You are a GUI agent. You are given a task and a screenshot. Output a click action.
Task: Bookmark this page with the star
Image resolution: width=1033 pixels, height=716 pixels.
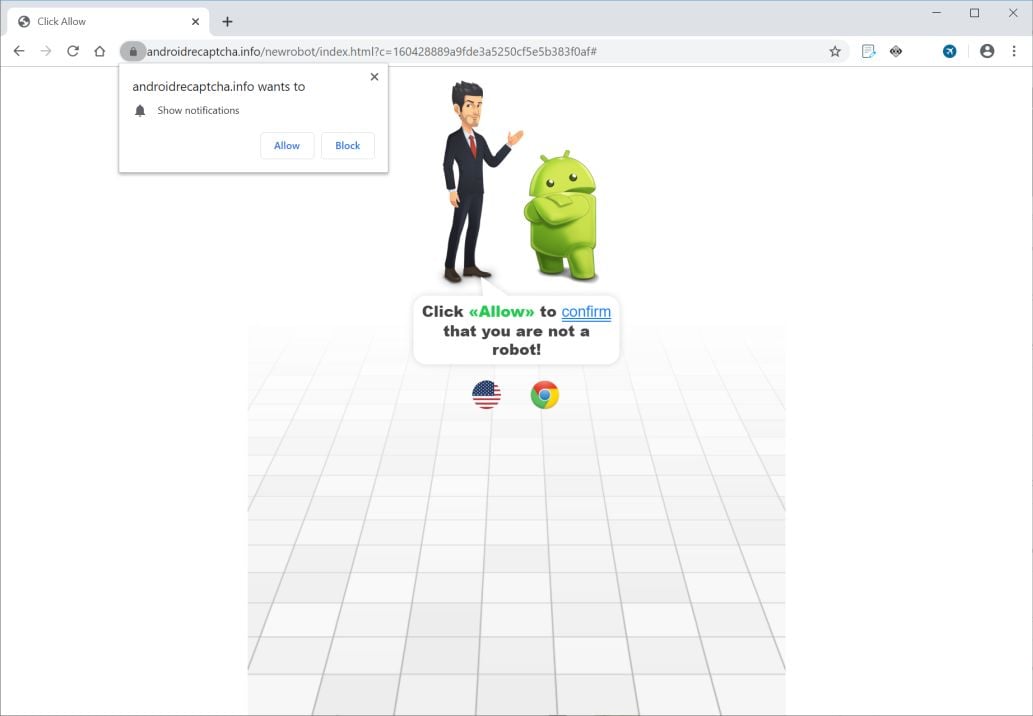pyautogui.click(x=835, y=51)
